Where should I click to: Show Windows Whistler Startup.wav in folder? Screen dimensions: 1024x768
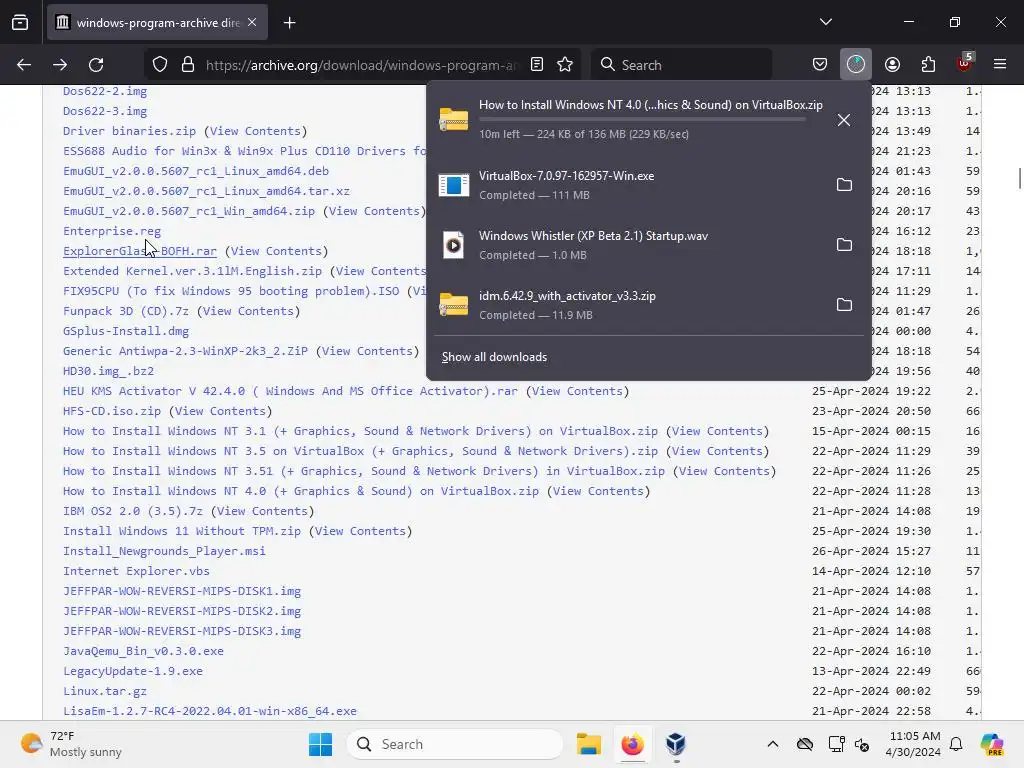pos(844,245)
